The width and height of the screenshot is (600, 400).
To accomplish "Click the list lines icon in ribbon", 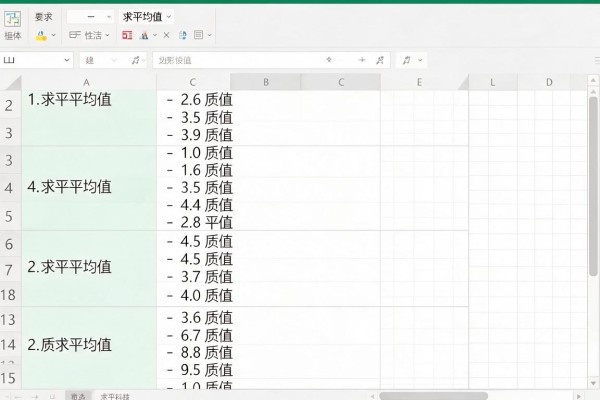I will tap(198, 35).
